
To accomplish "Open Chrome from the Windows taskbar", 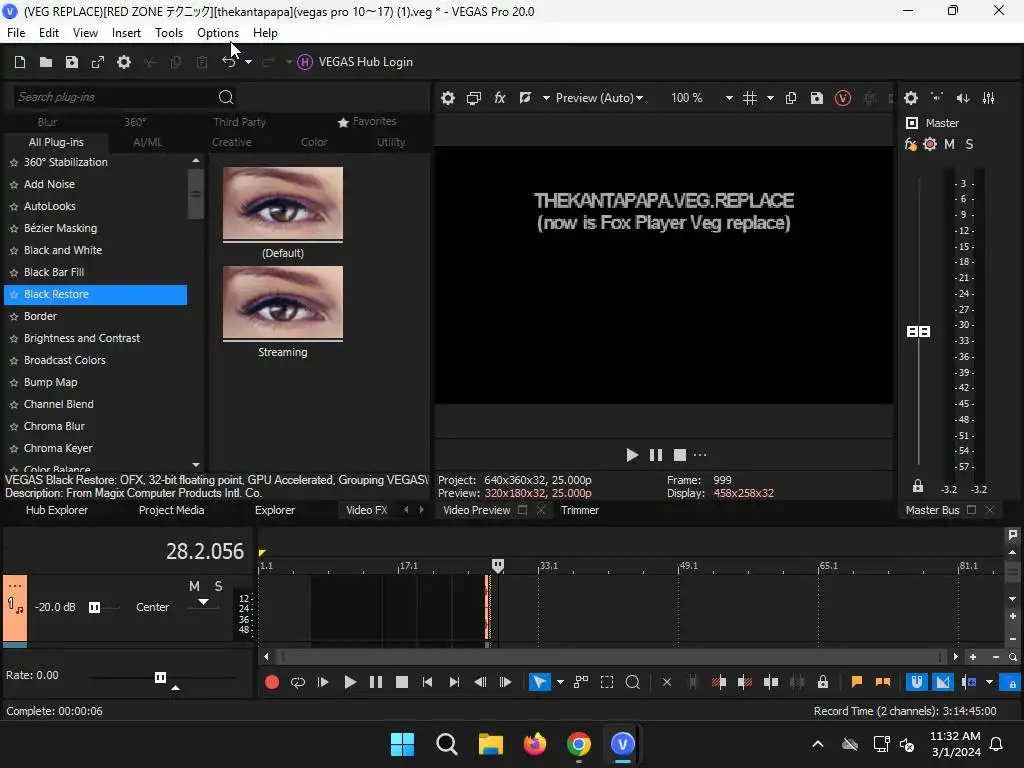I will point(579,744).
